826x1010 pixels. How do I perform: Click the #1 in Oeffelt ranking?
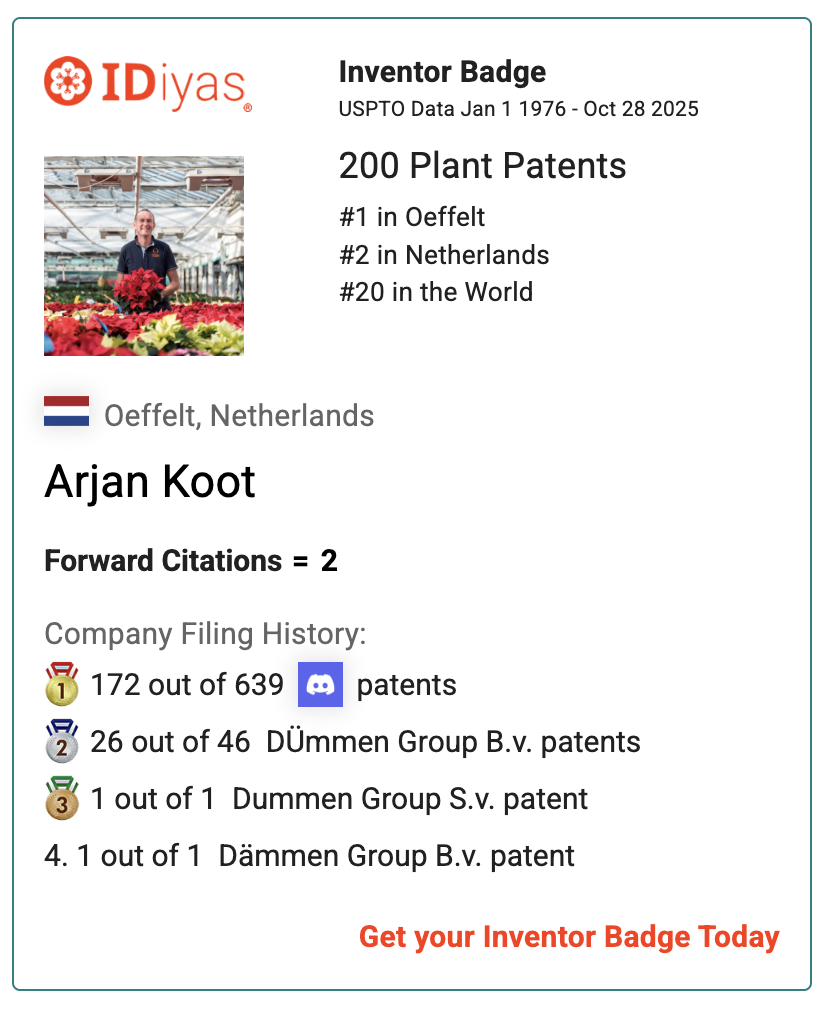coord(412,217)
